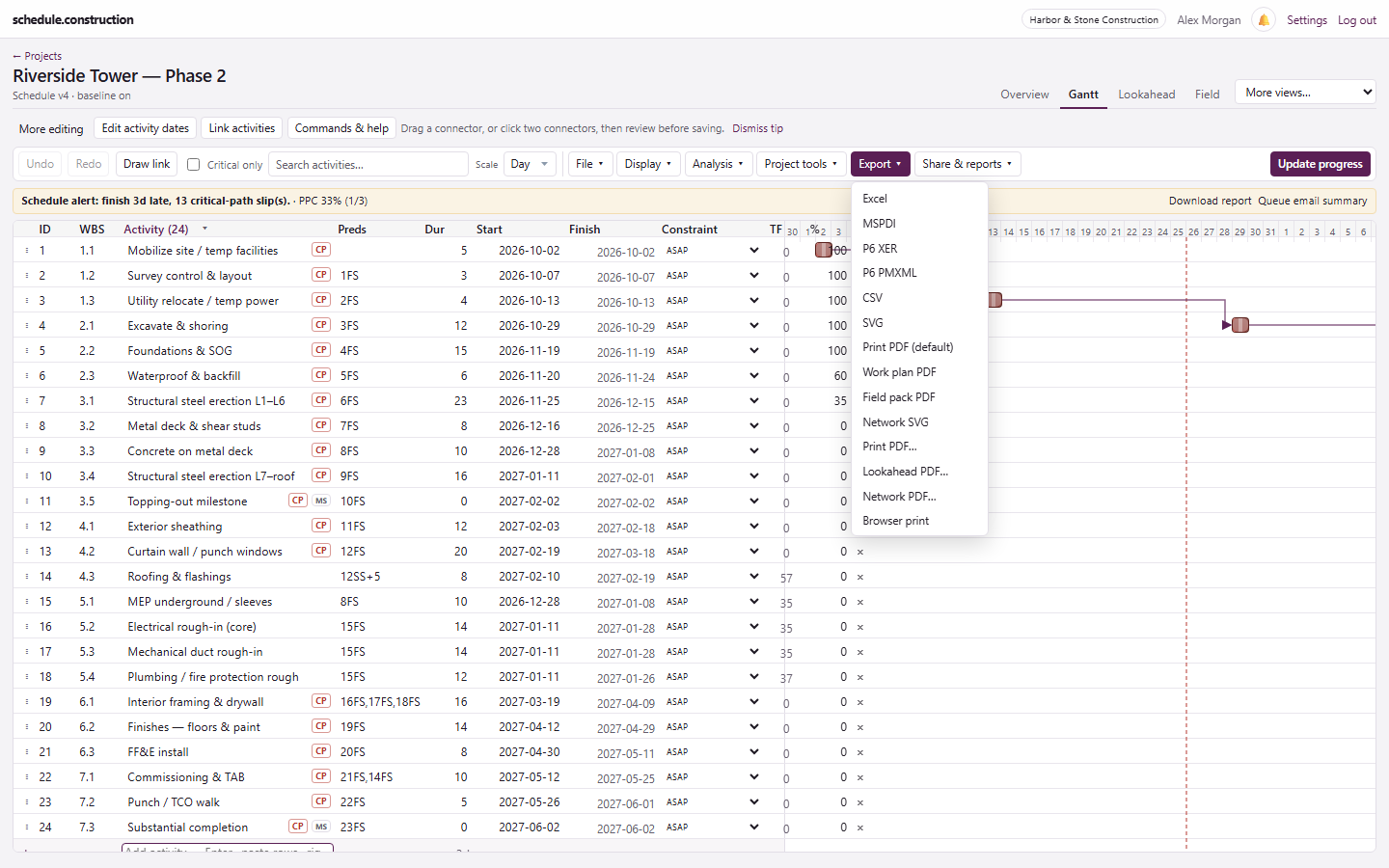
Task: Click MS badge on Substantial completion row
Action: point(321,827)
